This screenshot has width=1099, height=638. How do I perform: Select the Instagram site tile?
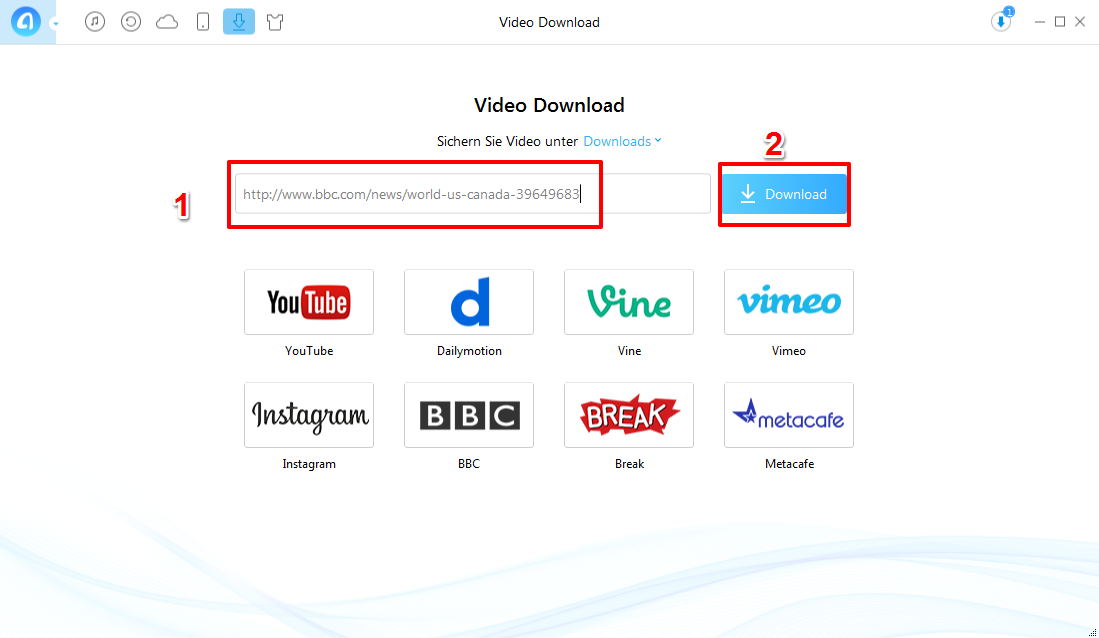[x=309, y=415]
